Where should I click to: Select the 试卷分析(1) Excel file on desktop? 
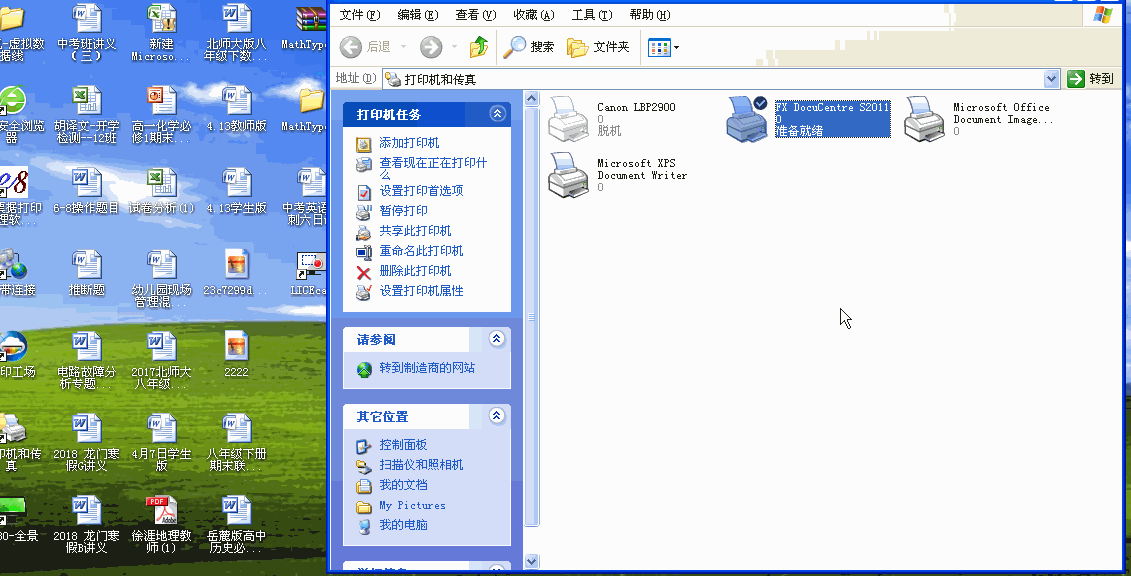(x=162, y=192)
